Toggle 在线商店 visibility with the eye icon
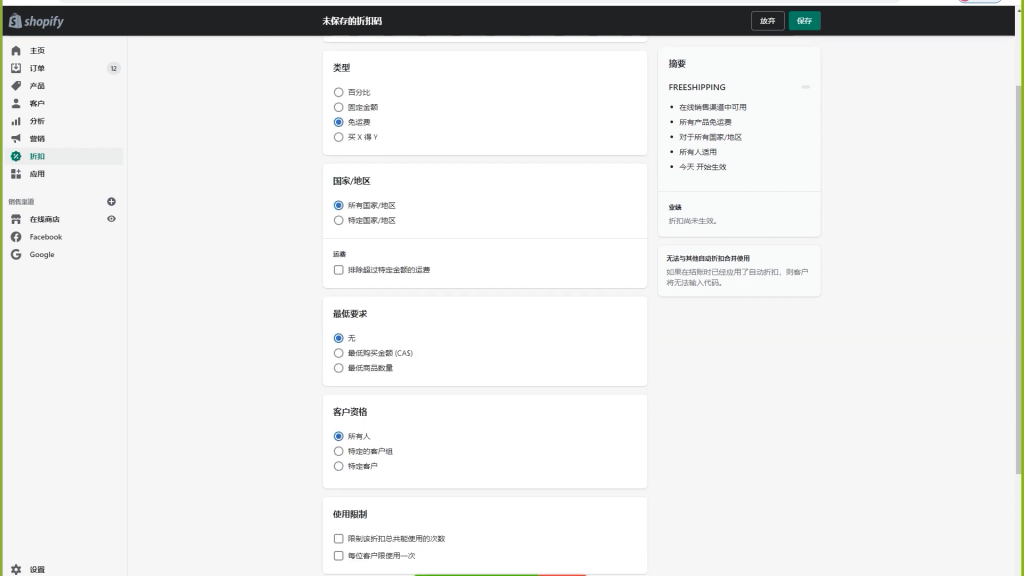 click(111, 219)
